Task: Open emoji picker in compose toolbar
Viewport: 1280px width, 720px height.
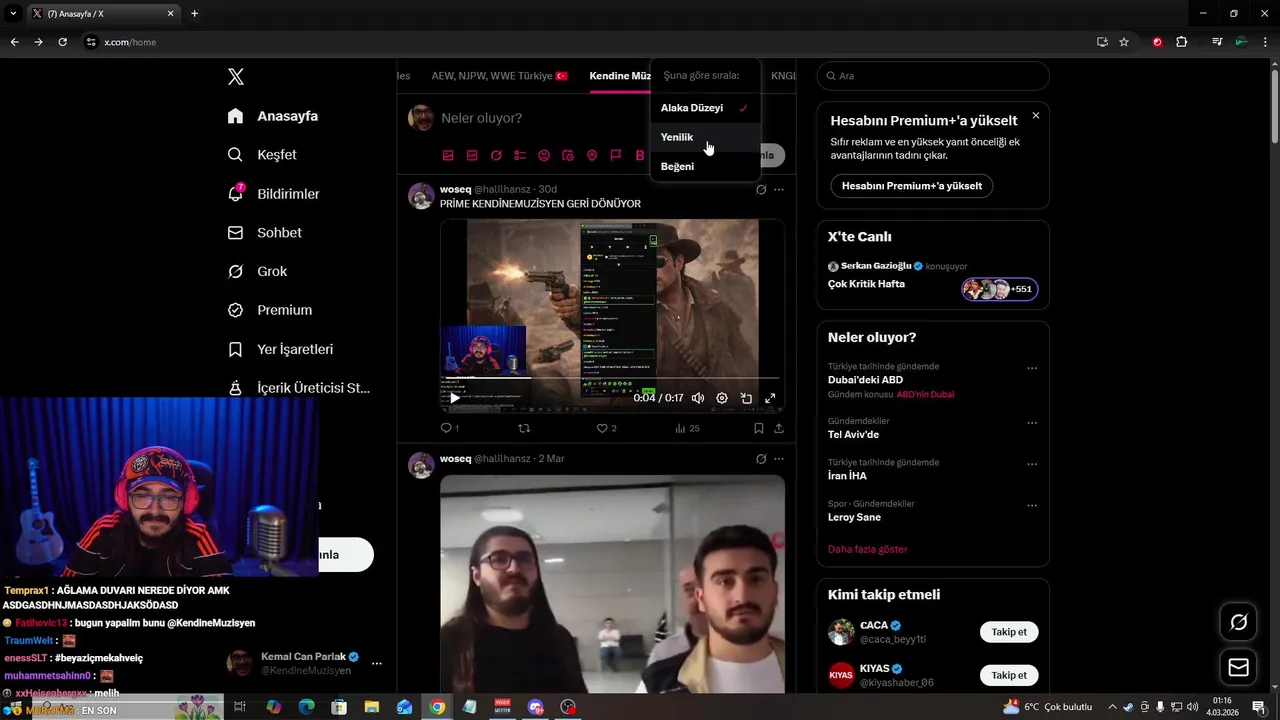Action: point(544,156)
